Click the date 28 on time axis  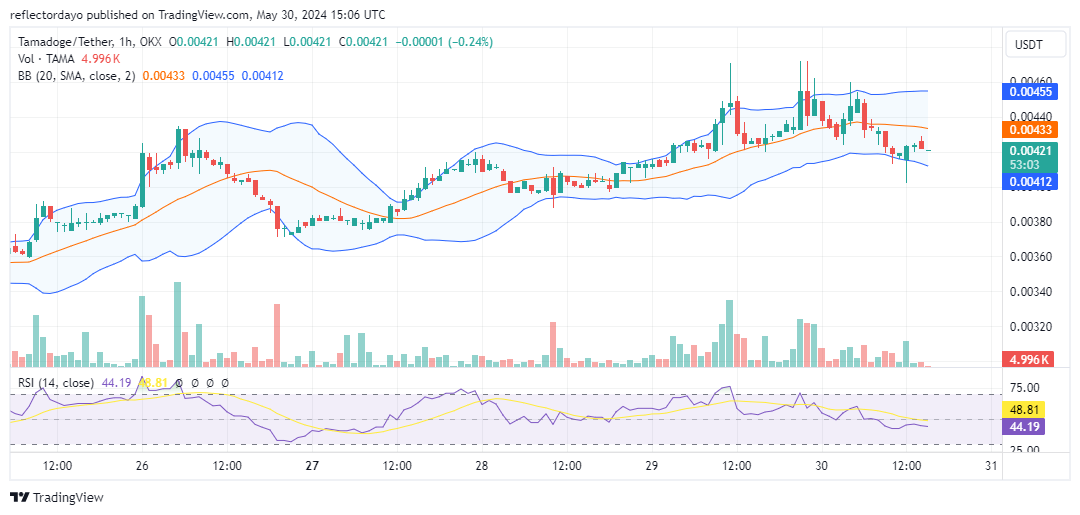click(481, 466)
